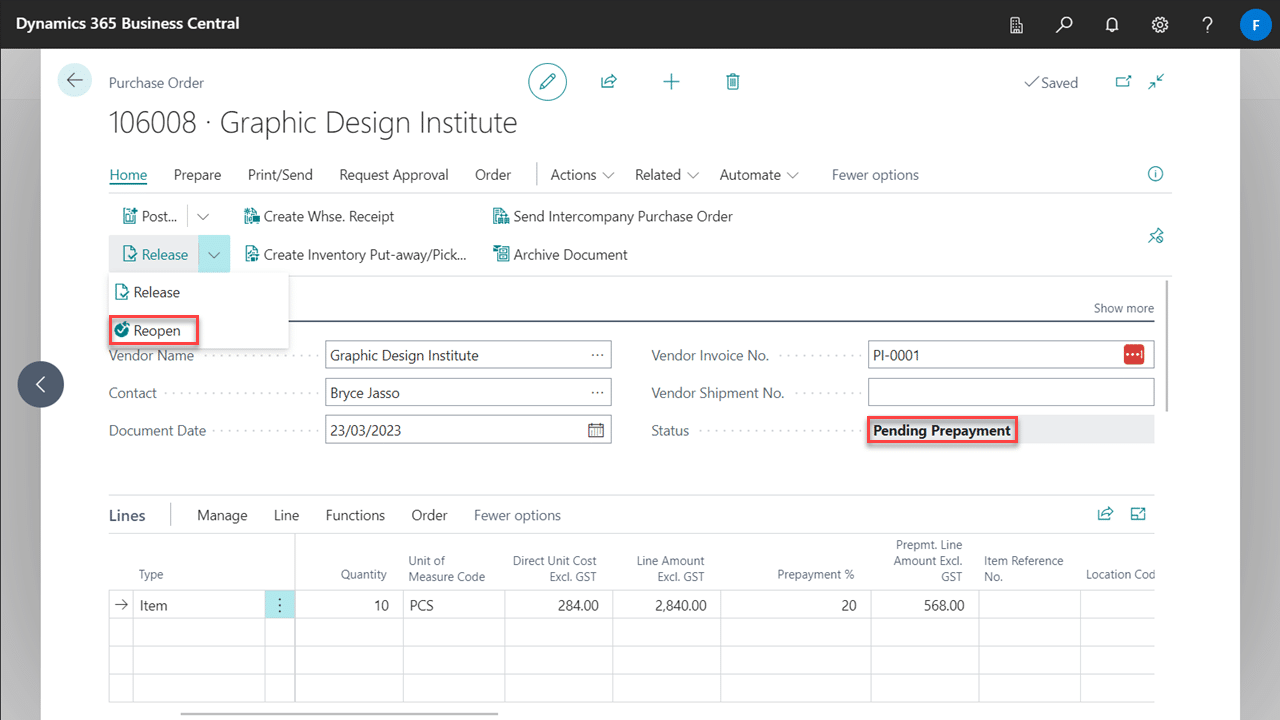The image size is (1280, 720).
Task: Click the Release toolbar button
Action: point(154,254)
